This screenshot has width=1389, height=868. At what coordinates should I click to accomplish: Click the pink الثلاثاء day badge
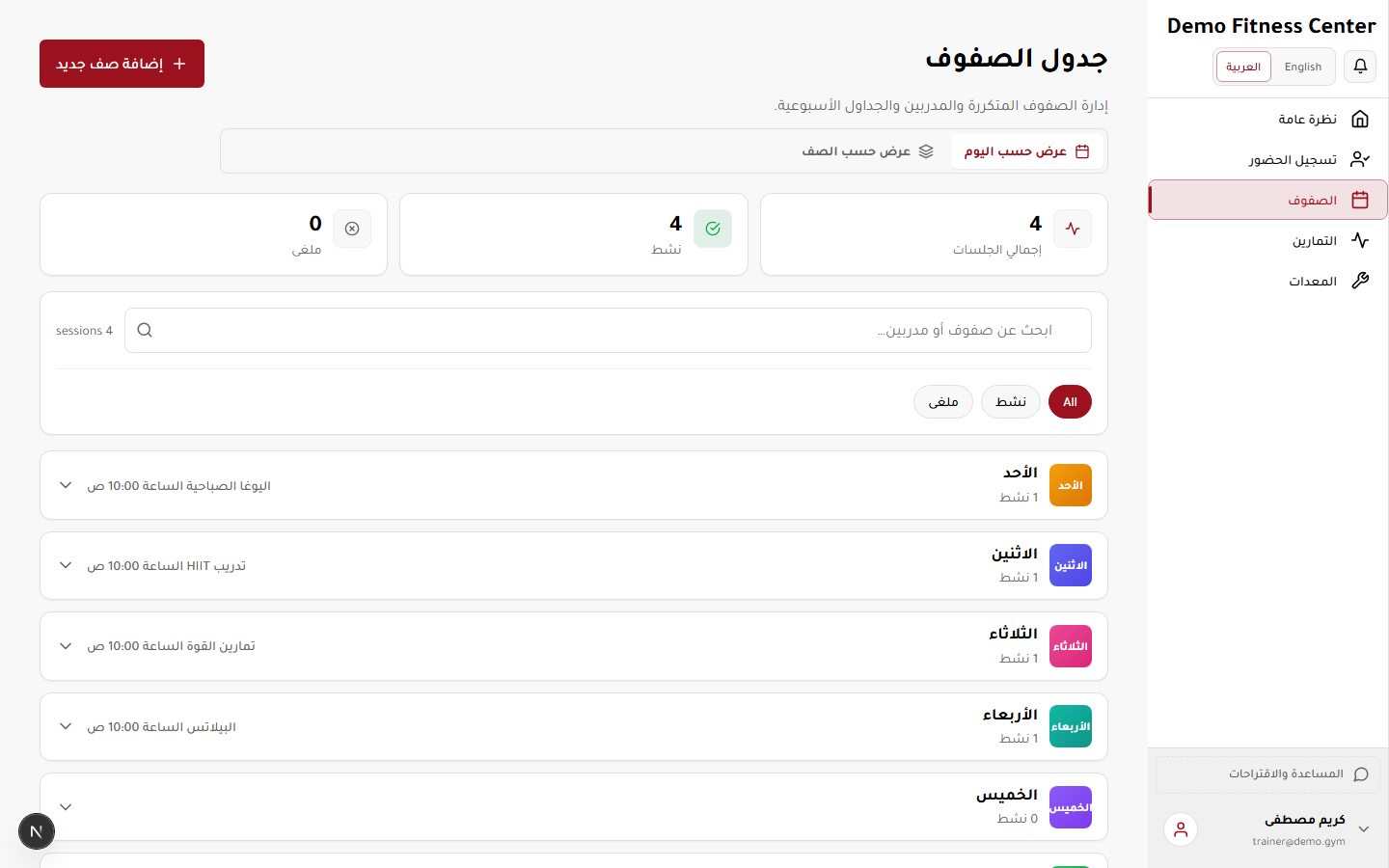click(x=1071, y=646)
